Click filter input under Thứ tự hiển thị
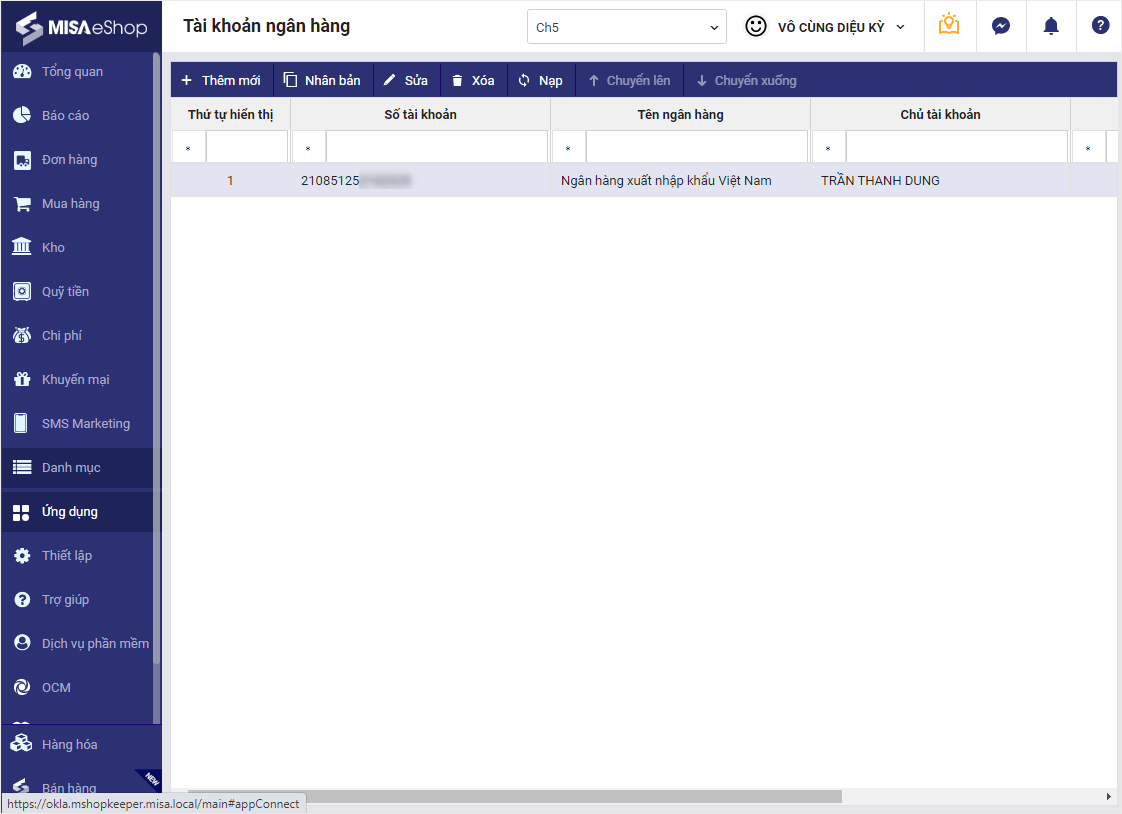This screenshot has width=1122, height=814. click(247, 147)
